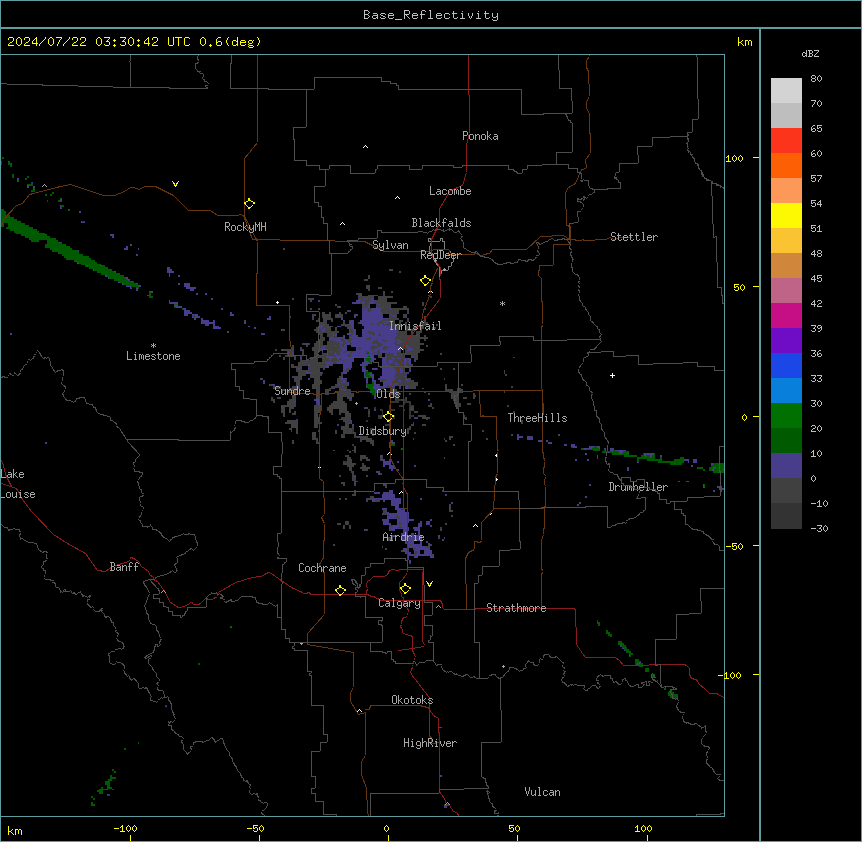Click the asterisk marker above Limestone
The width and height of the screenshot is (862, 842).
[153, 346]
